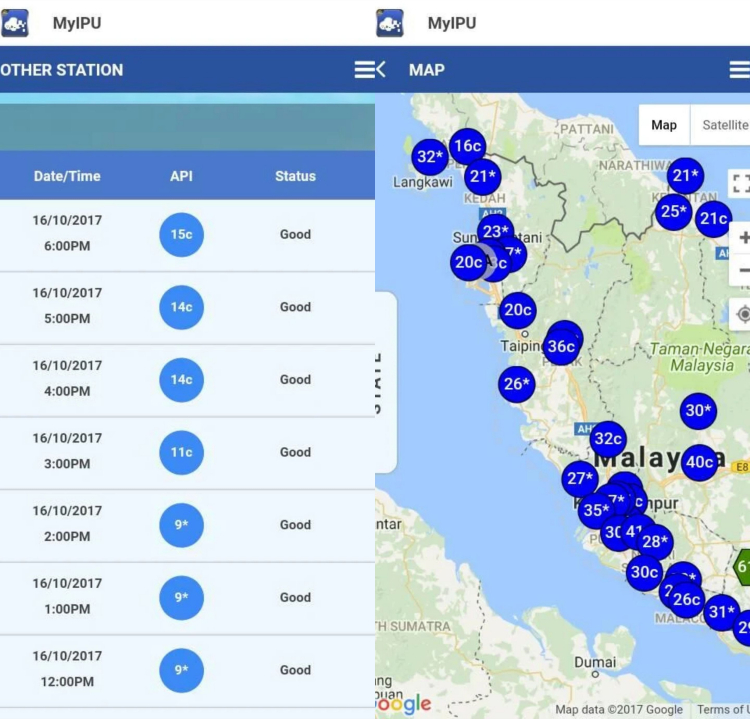Tap the 21* marker near Kedah
The width and height of the screenshot is (750, 719).
coord(483,177)
